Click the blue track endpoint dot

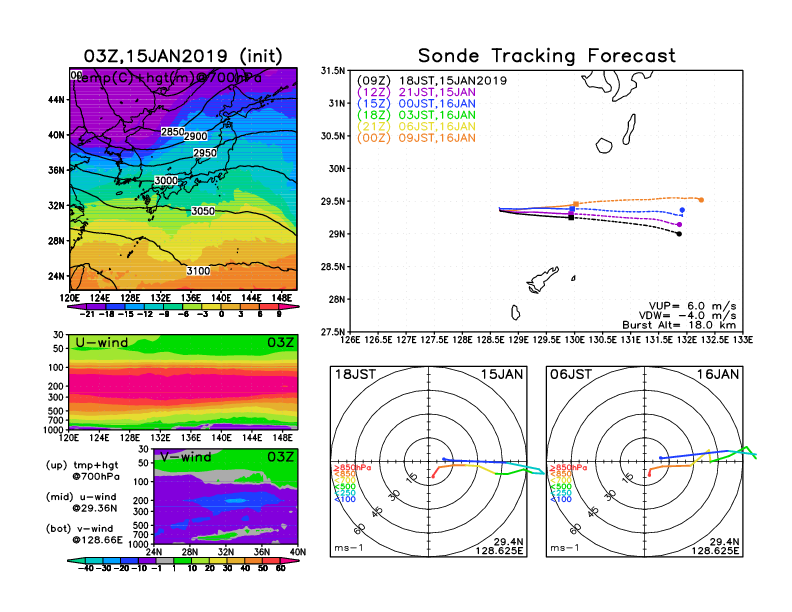coord(682,210)
